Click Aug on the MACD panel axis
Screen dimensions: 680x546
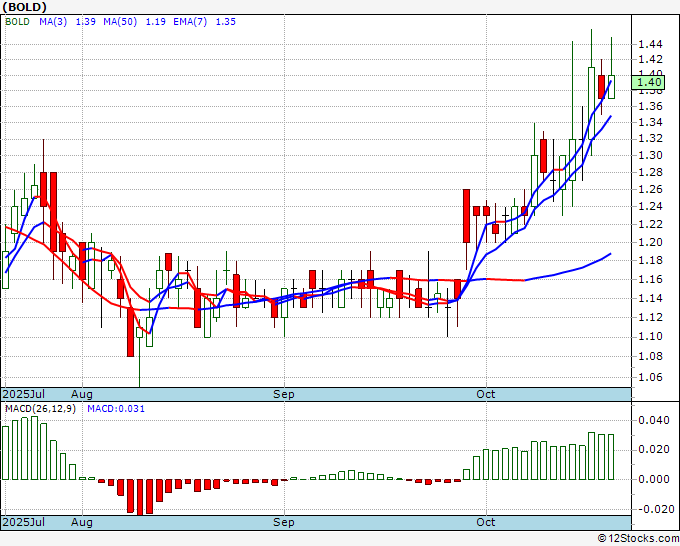(x=82, y=522)
